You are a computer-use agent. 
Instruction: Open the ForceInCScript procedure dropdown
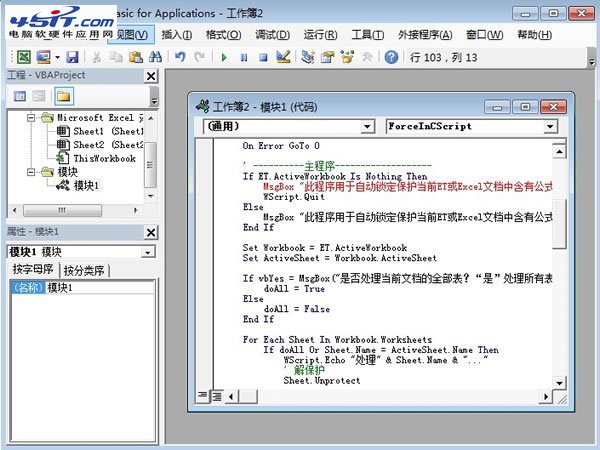pyautogui.click(x=550, y=126)
